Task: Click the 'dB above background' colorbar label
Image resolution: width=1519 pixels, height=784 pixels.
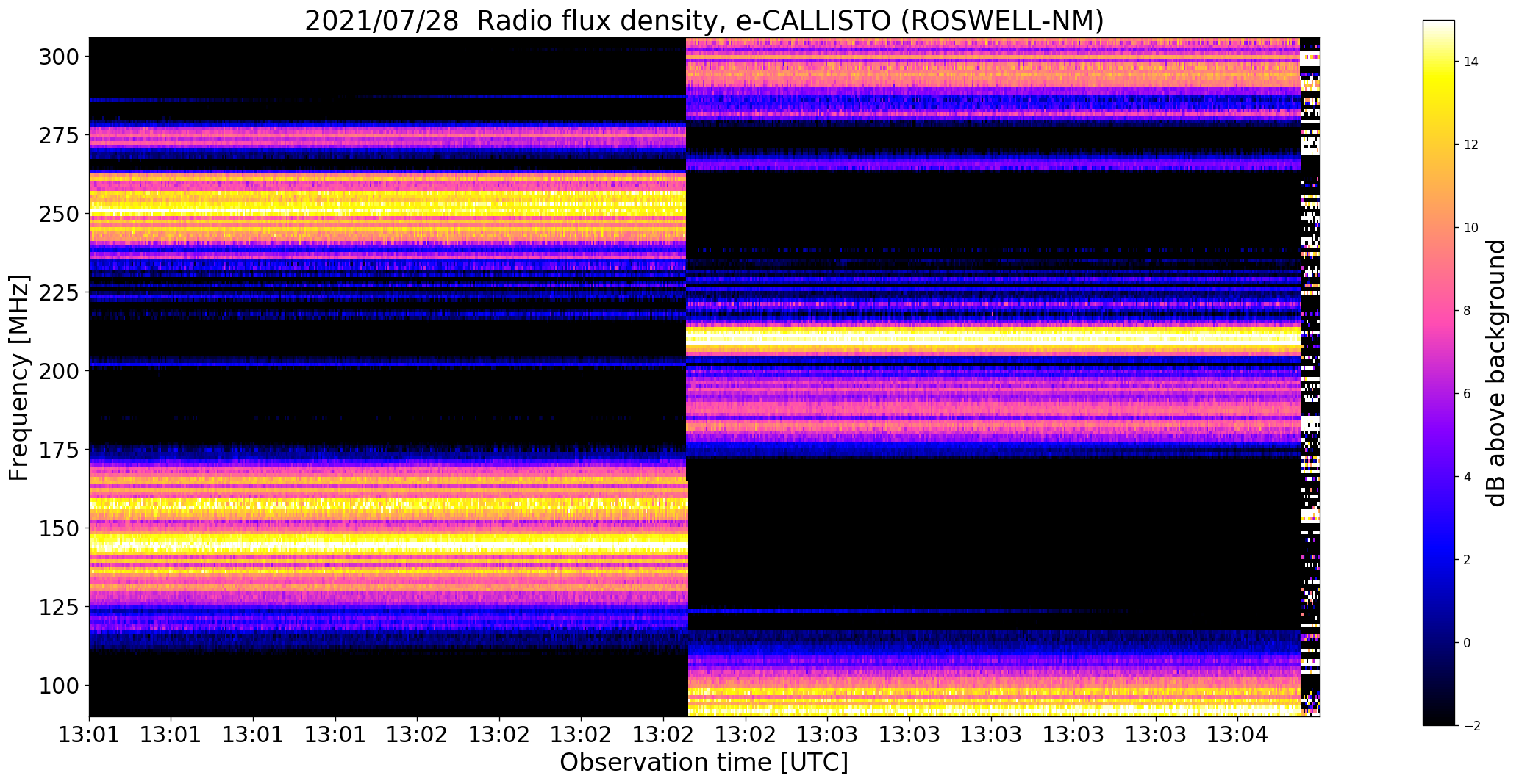Action: [1495, 373]
